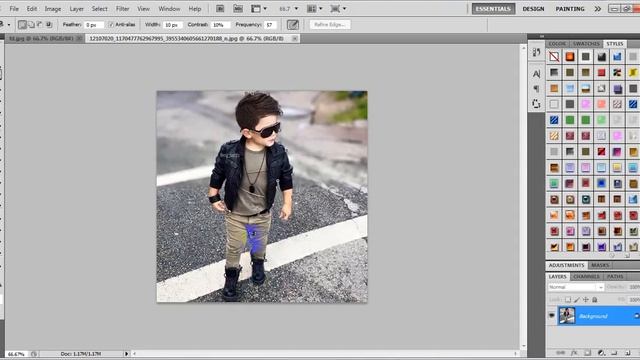Switch to the Color panel tab
Screen dimensions: 640x360
pyautogui.click(x=557, y=44)
